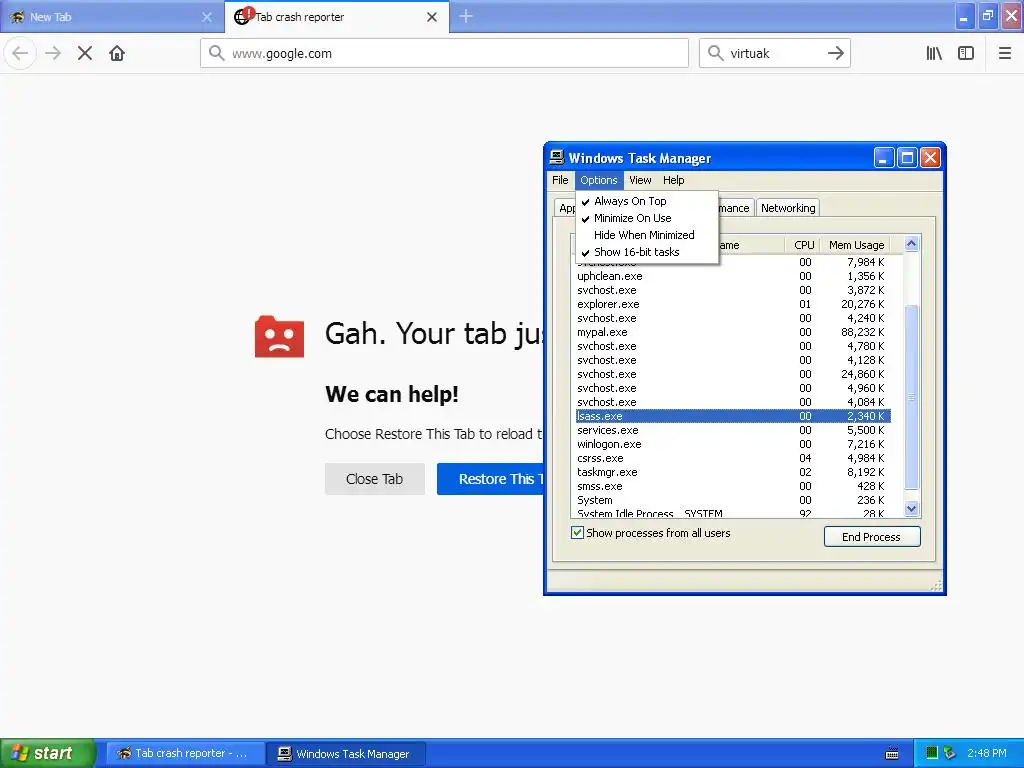
Task: Click the browser Forward arrow
Action: tap(53, 53)
